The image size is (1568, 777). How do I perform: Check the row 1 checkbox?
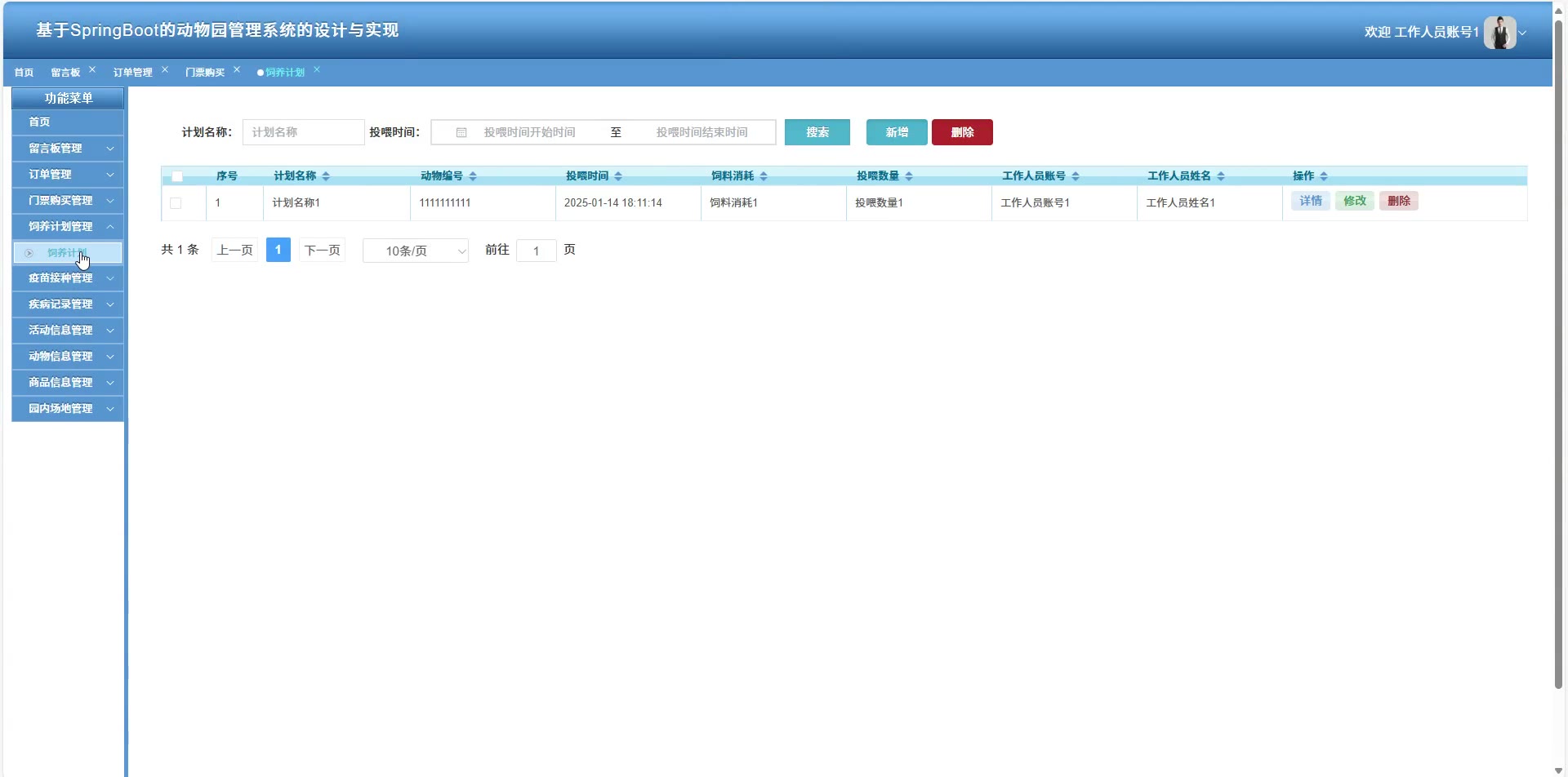coord(176,203)
